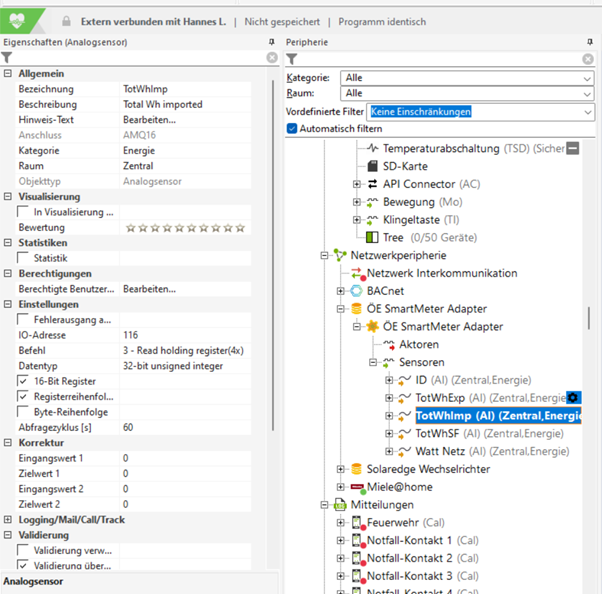
Task: Click the Netzwerkperipherie network icon
Action: point(340,255)
